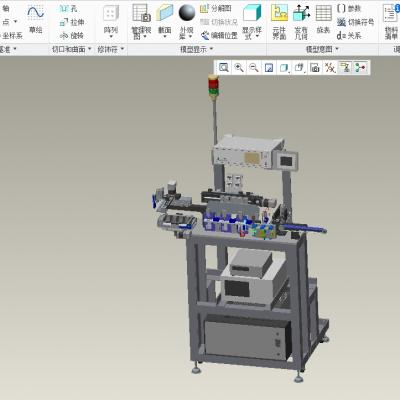
Task: Select the Publish Geometry (发布几何) icon
Action: click(x=301, y=22)
